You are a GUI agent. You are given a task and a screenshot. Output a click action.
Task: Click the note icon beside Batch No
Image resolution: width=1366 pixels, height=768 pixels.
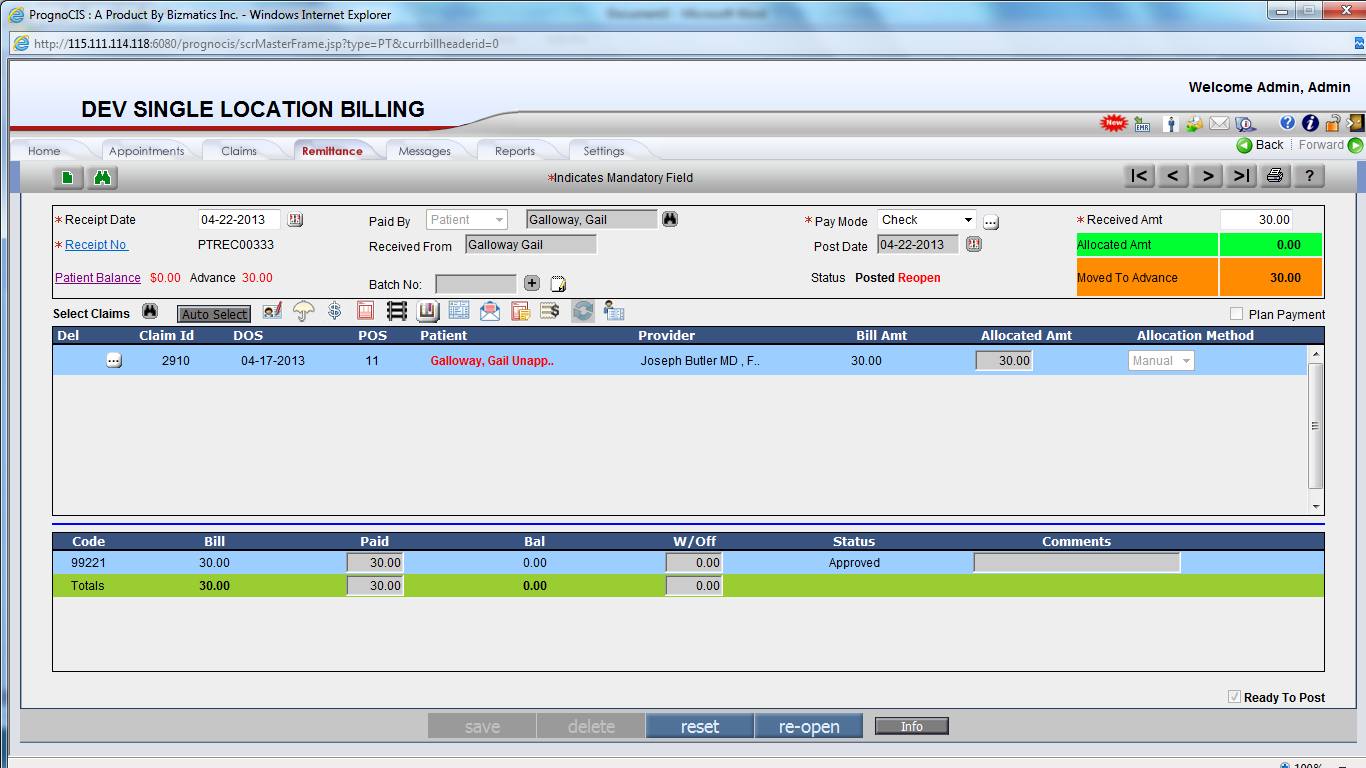tap(558, 284)
